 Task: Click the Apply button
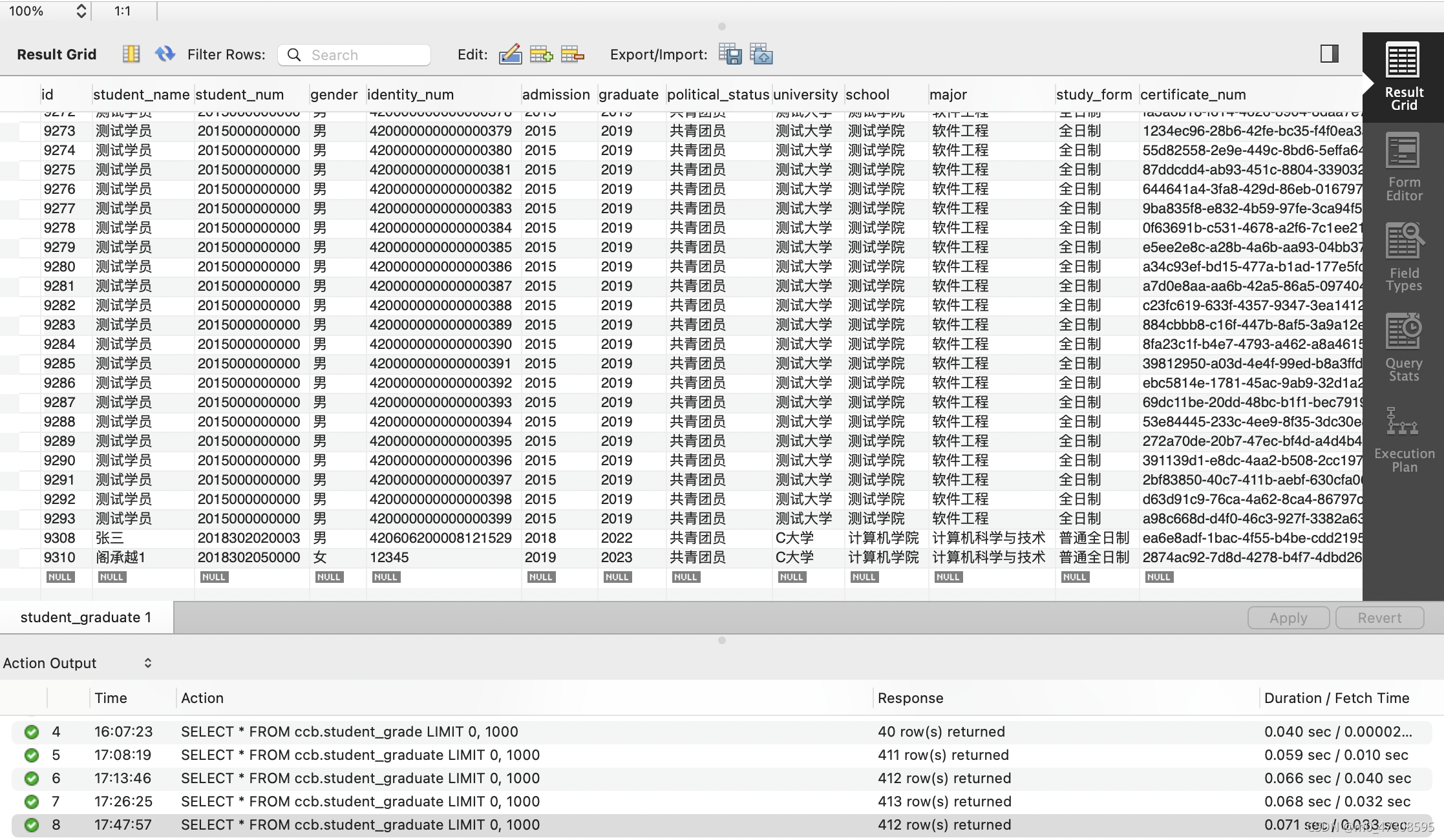(x=1288, y=618)
